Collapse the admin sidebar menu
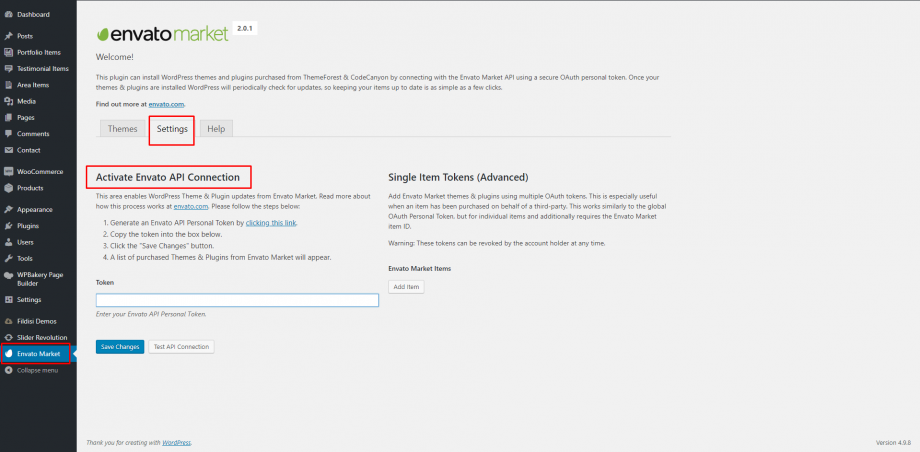 click(x=38, y=370)
